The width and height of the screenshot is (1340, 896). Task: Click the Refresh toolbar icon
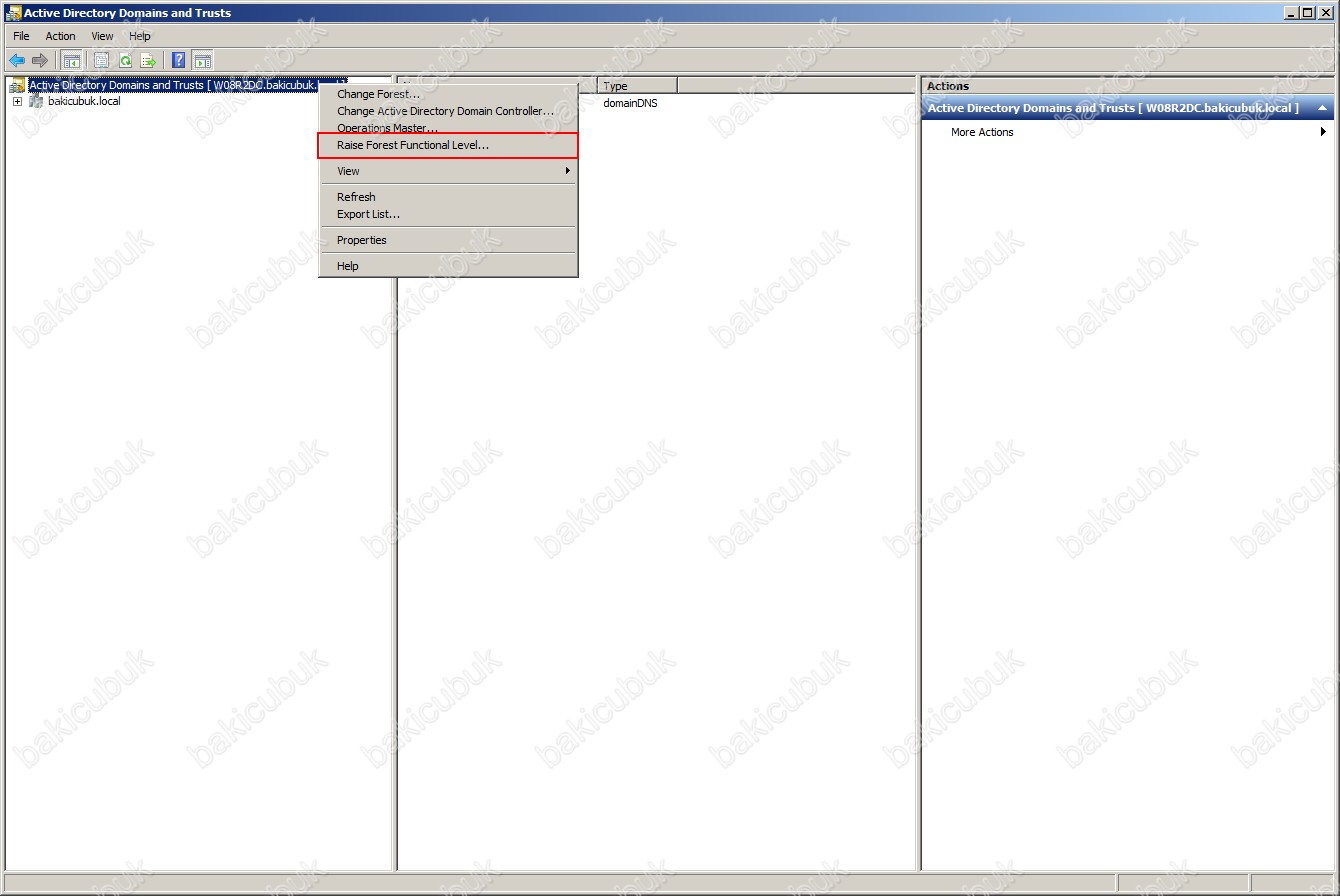pos(125,60)
